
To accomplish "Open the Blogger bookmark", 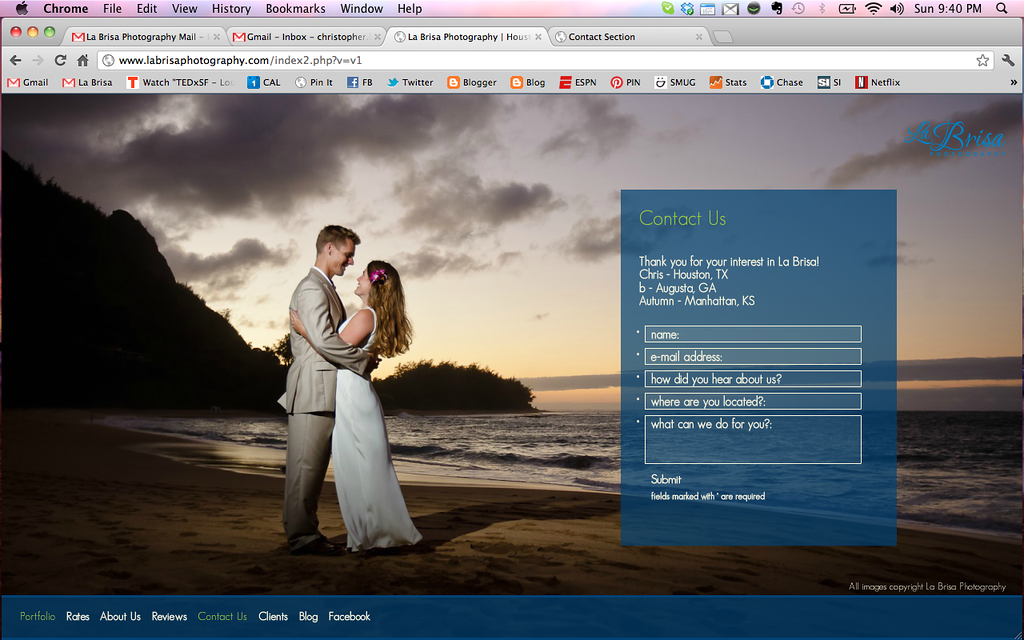I will 472,82.
